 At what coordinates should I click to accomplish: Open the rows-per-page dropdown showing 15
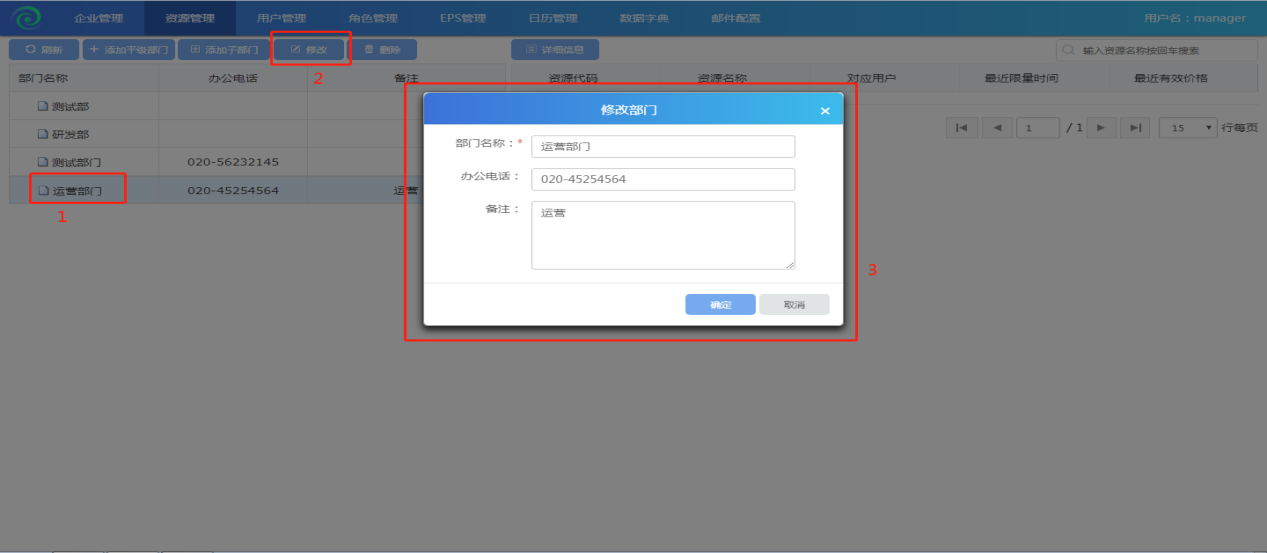coord(1188,128)
